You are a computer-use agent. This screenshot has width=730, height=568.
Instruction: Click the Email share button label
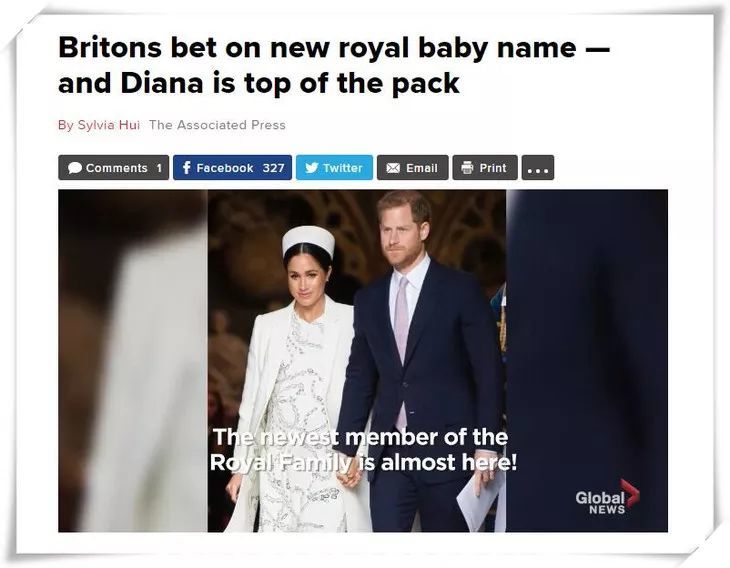pyautogui.click(x=422, y=168)
